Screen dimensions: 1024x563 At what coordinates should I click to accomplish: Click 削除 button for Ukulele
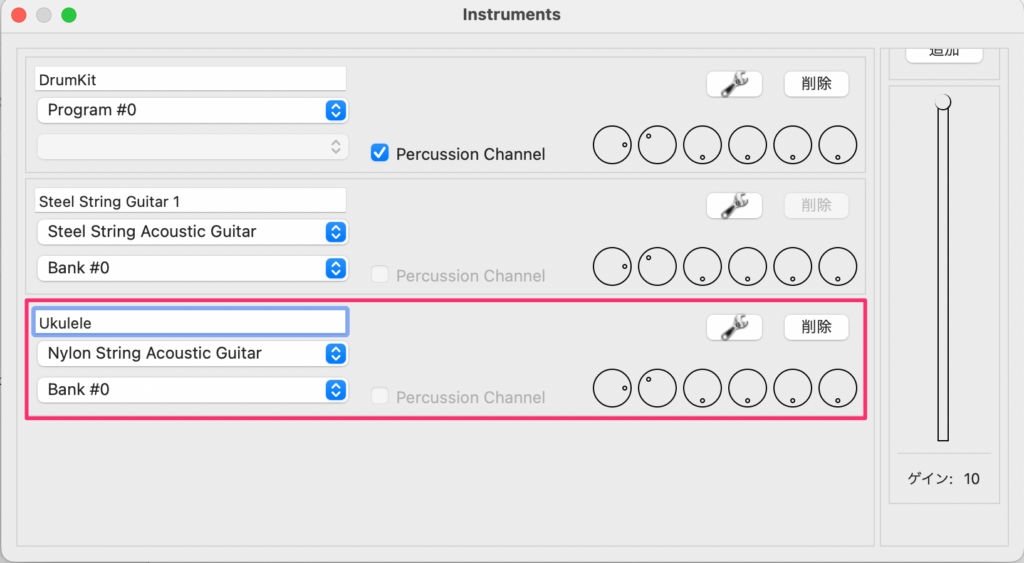816,327
